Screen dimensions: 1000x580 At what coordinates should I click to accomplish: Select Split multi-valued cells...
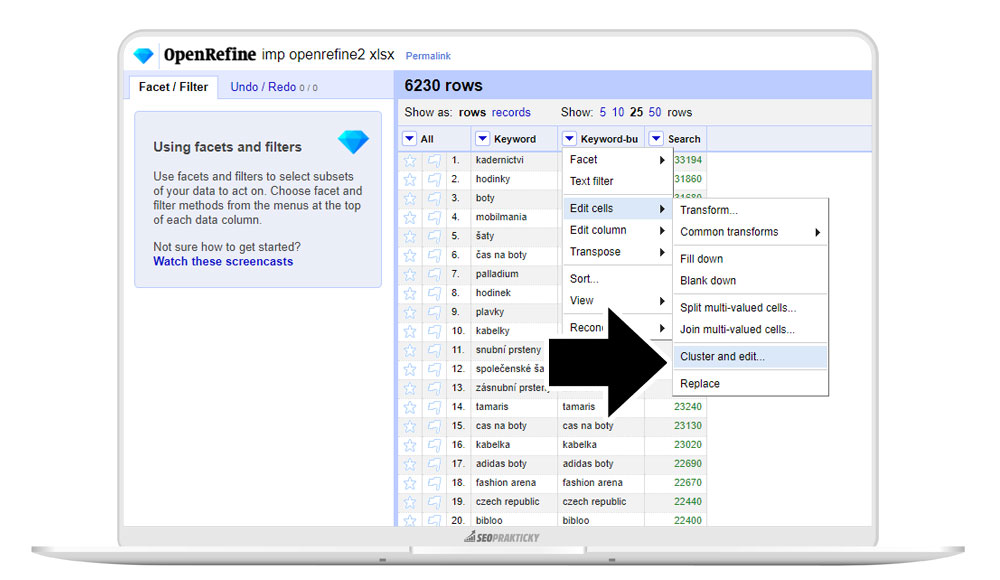[751, 308]
